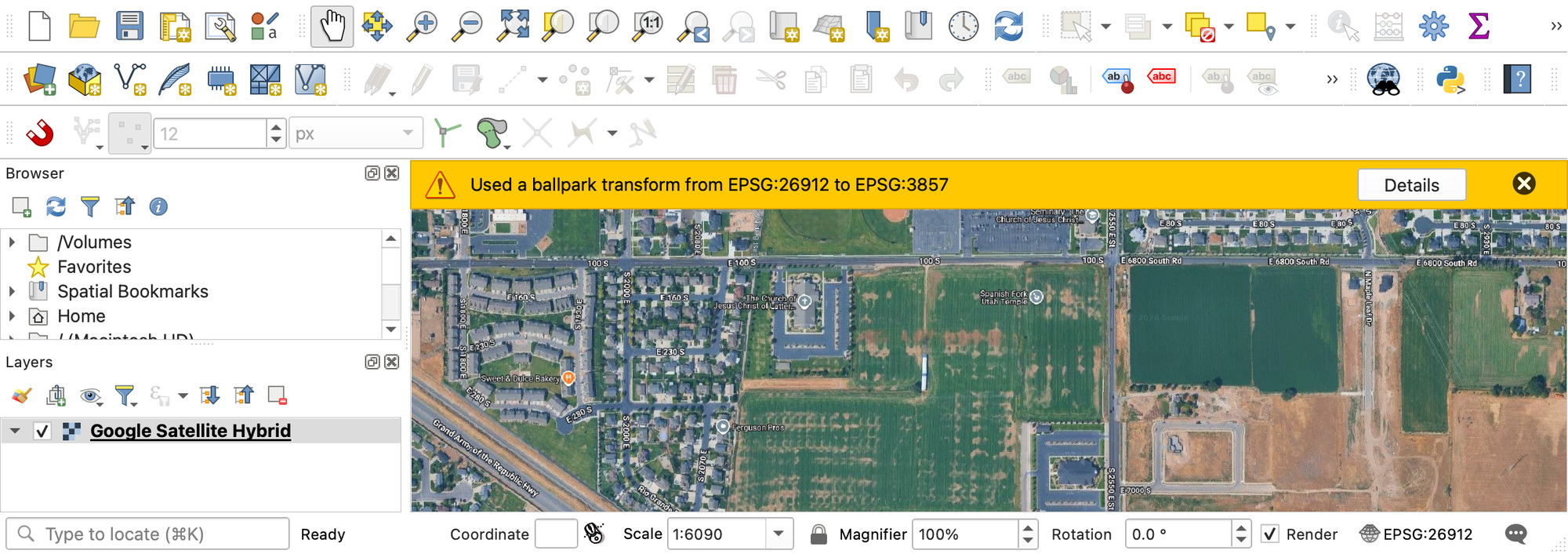
Task: Select the Zoom In tool
Action: [x=422, y=26]
